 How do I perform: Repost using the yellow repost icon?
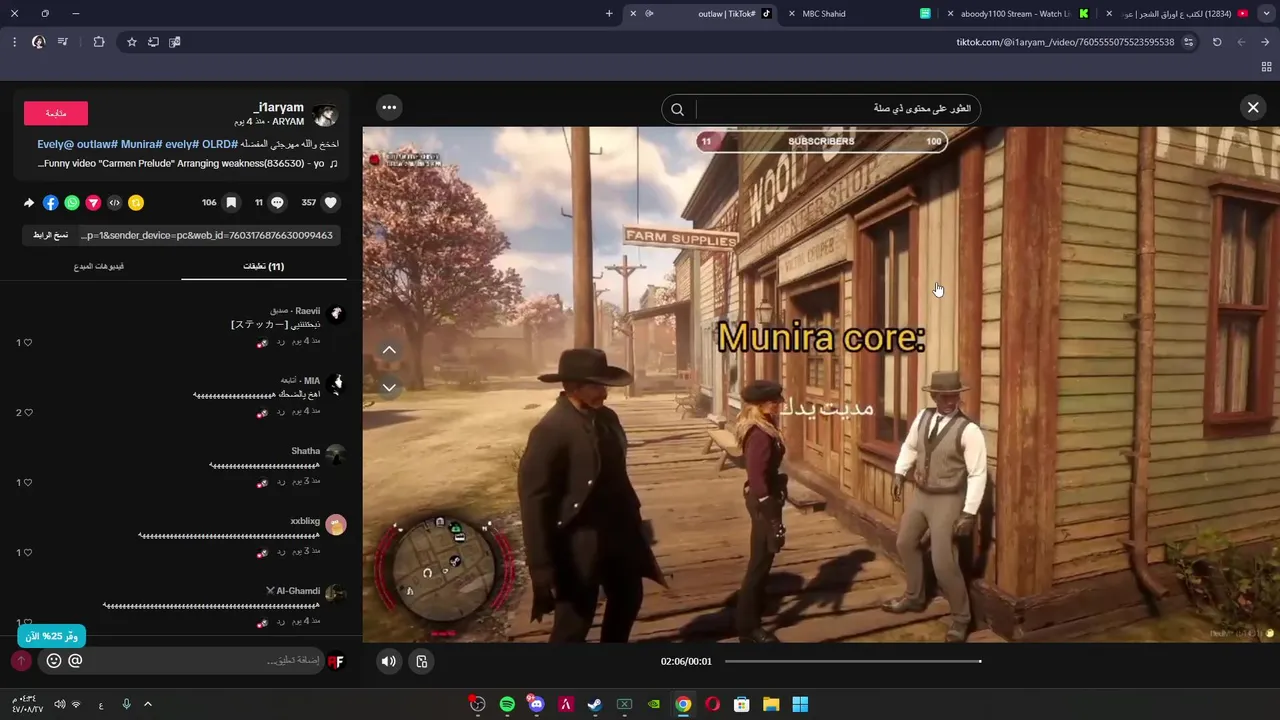point(136,203)
